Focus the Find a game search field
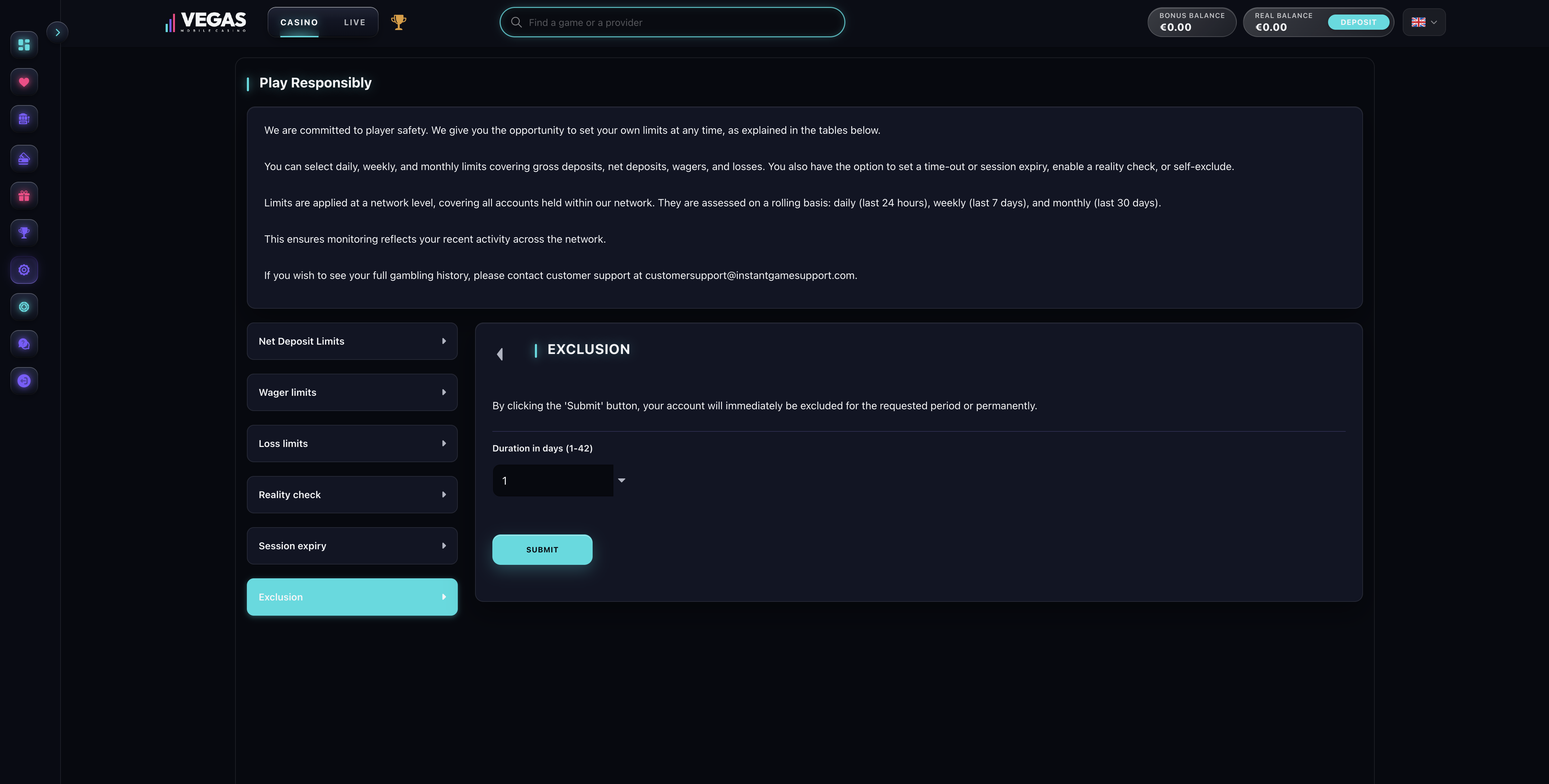 pyautogui.click(x=672, y=22)
